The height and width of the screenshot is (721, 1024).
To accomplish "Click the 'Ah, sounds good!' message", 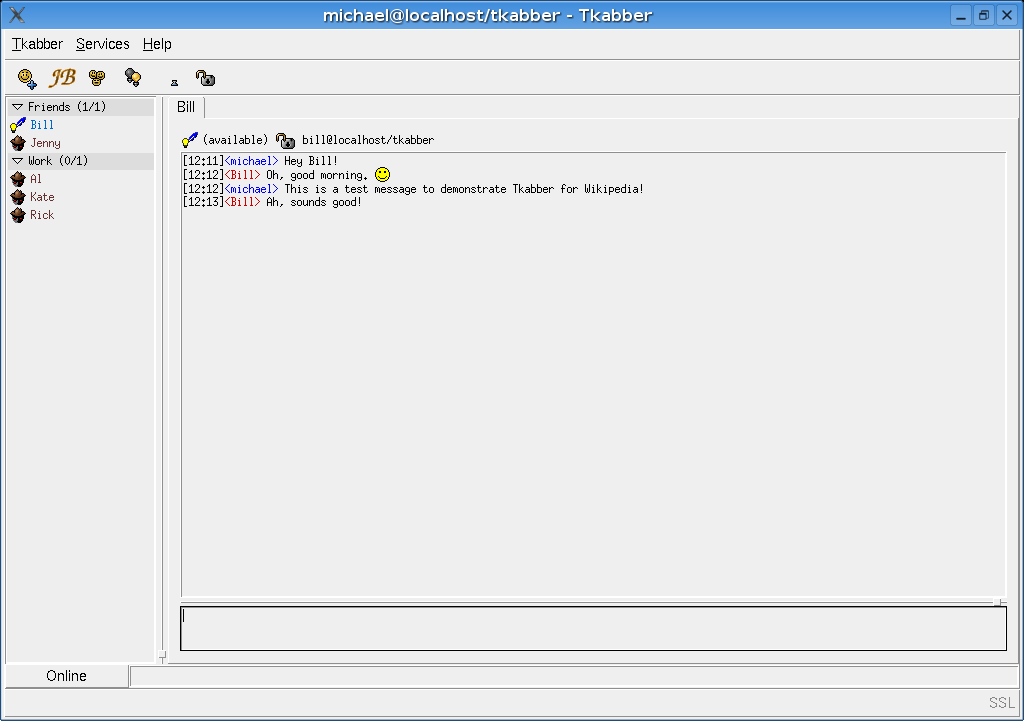I will pyautogui.click(x=313, y=202).
